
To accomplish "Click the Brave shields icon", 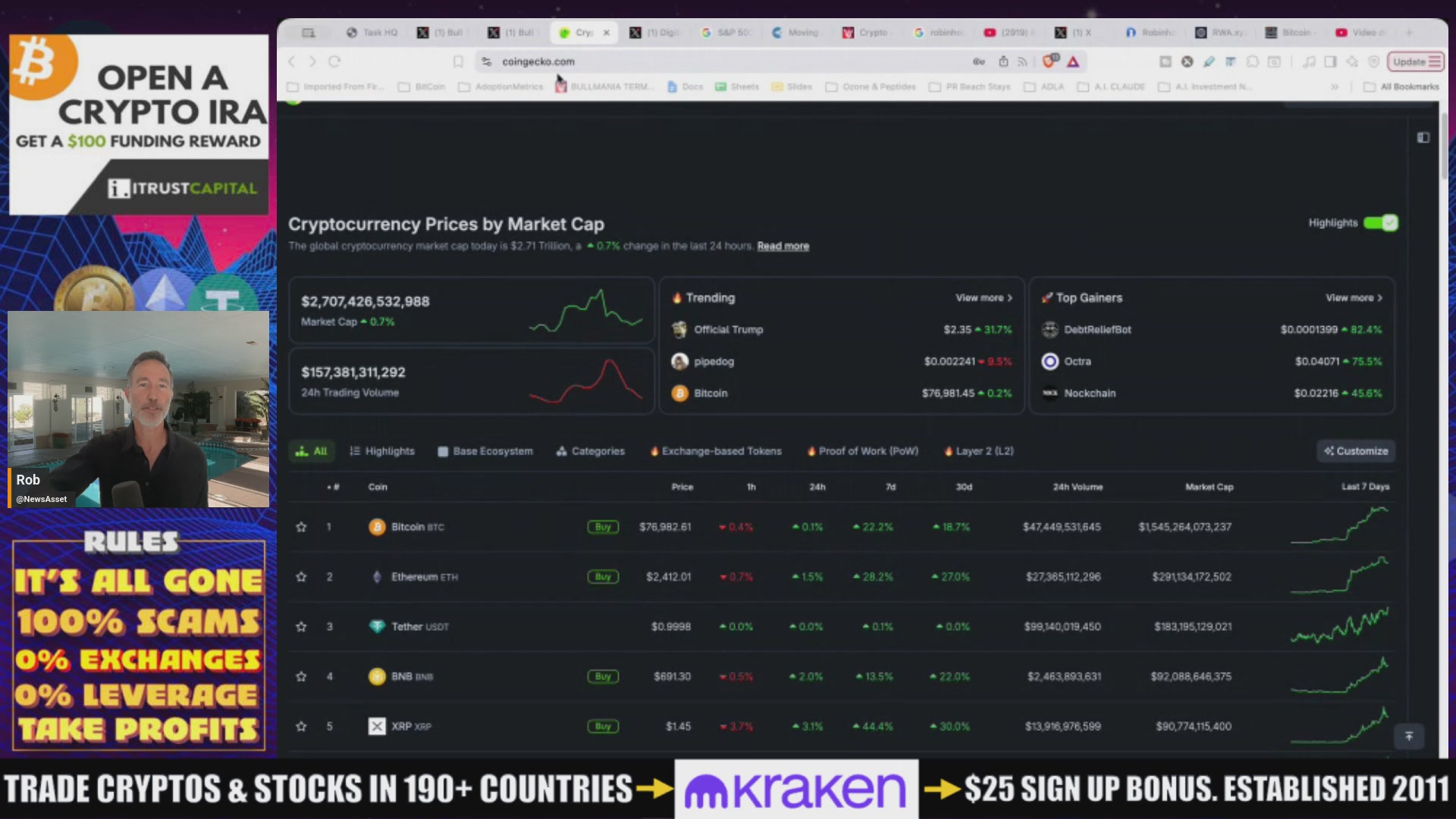I will [x=1050, y=61].
